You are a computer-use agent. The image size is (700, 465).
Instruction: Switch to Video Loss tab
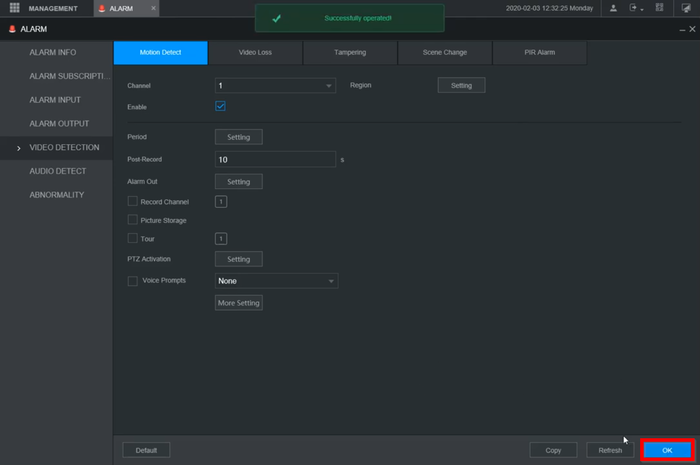coord(255,53)
